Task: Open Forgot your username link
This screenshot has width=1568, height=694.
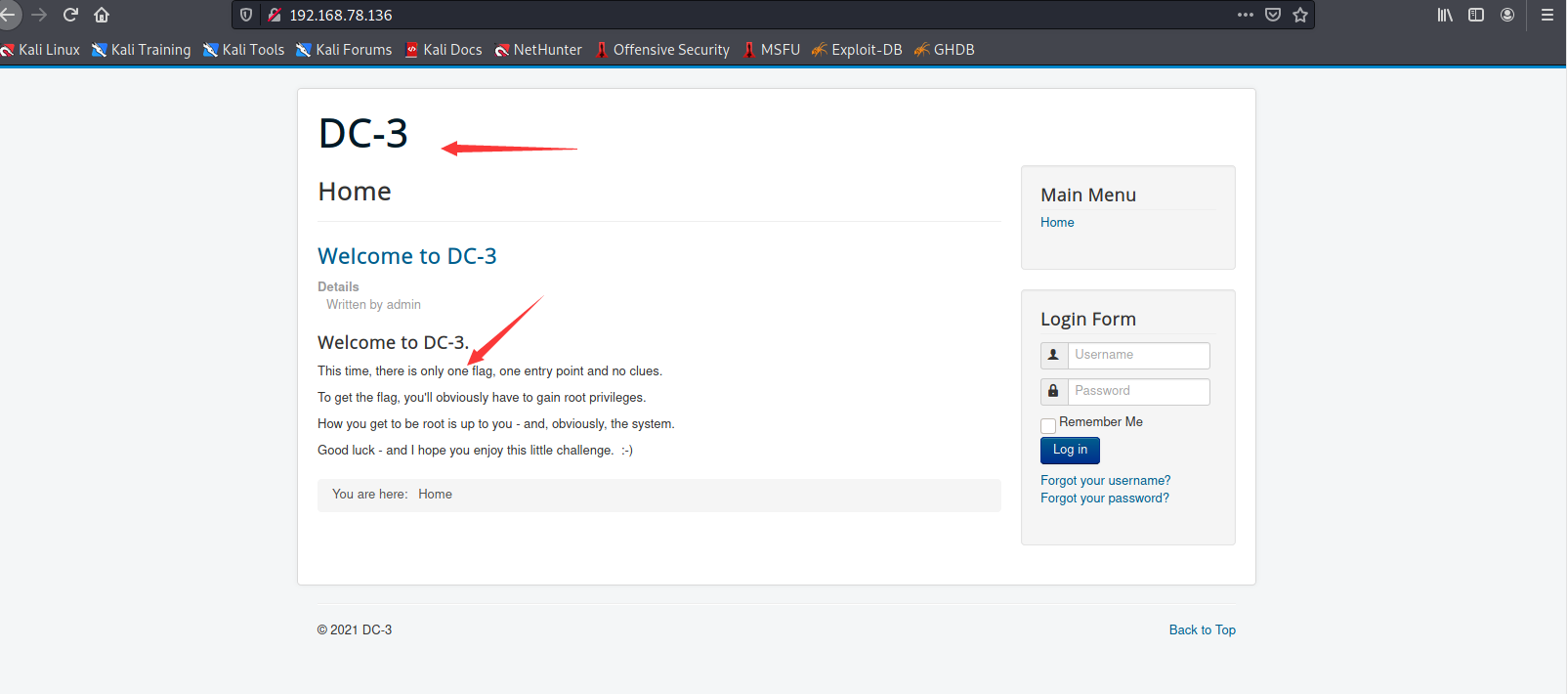Action: pos(1105,481)
